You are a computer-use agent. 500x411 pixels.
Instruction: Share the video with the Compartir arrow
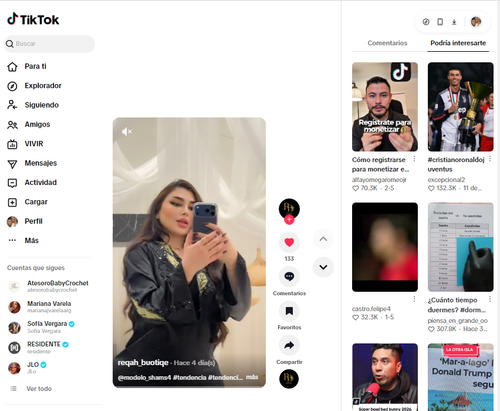pyautogui.click(x=289, y=345)
